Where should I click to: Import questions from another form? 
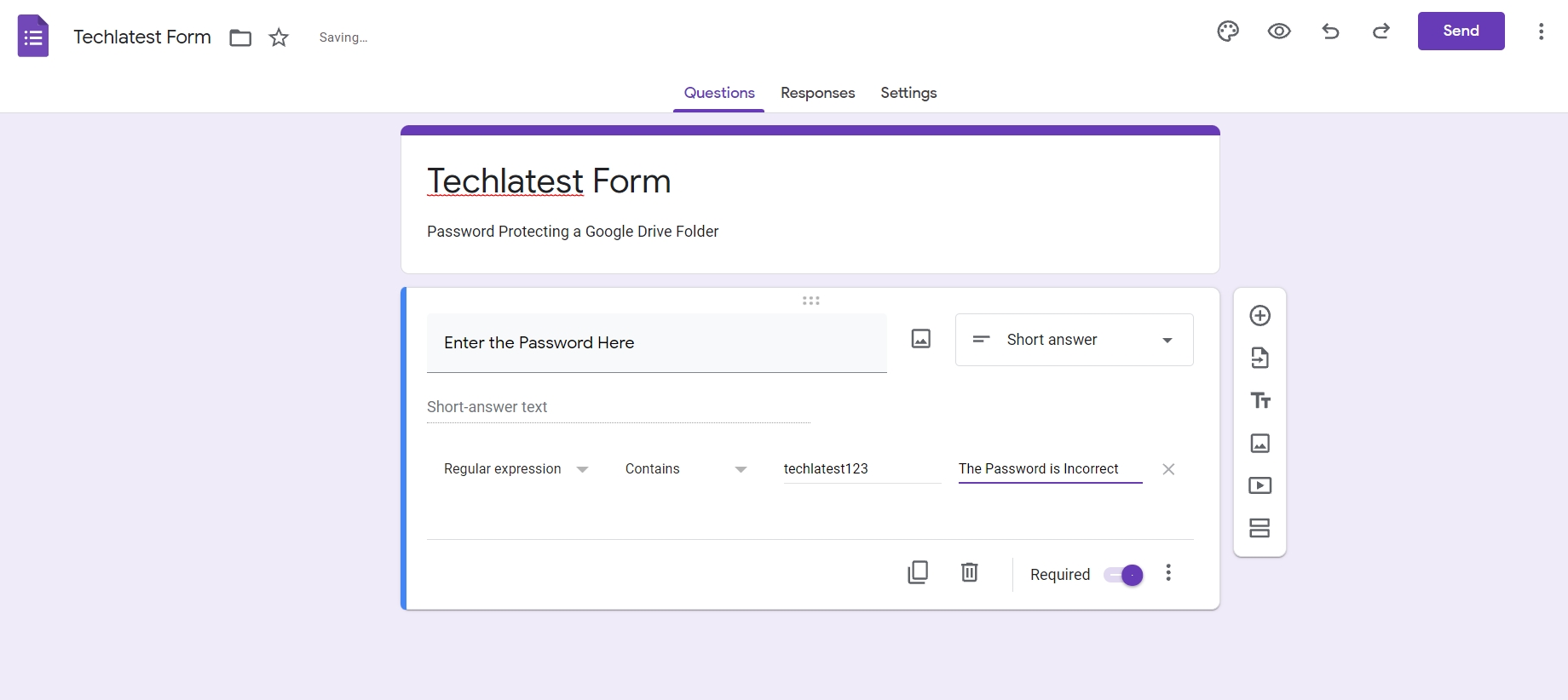tap(1260, 358)
